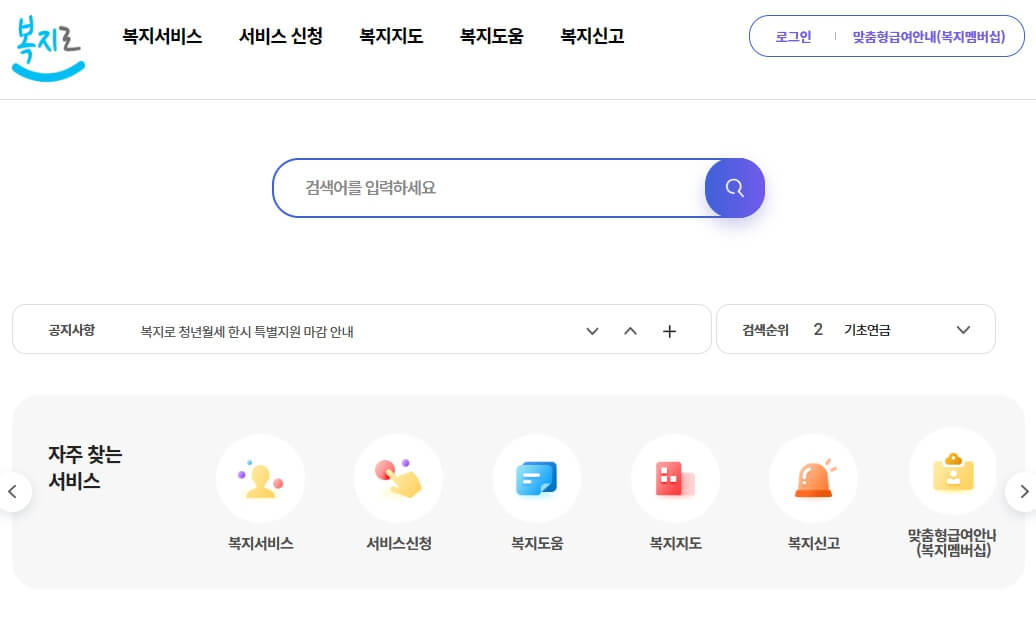This screenshot has width=1036, height=618.
Task: Open 맞춤형급여안내(복지멤버십) clipboard icon
Action: pos(952,478)
